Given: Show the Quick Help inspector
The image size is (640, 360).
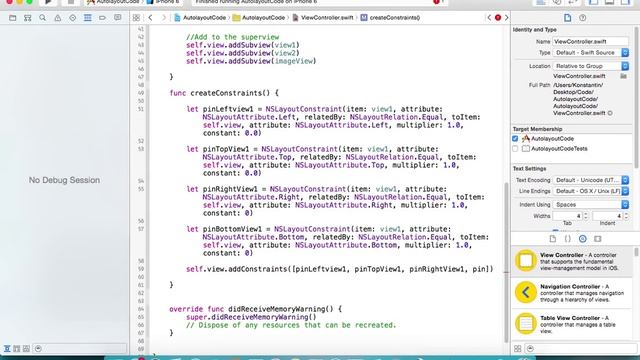Looking at the screenshot, I should point(582,18).
